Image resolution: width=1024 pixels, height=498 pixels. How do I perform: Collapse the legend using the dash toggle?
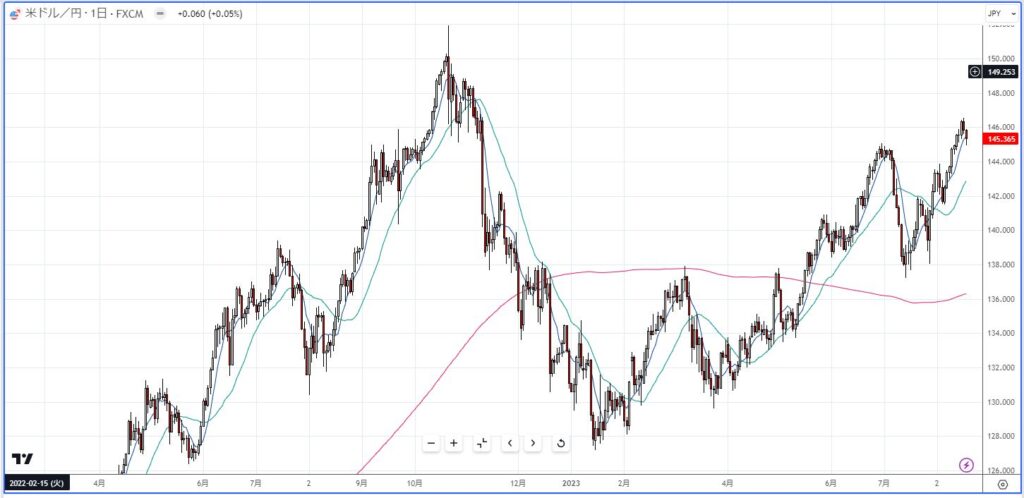click(x=160, y=14)
